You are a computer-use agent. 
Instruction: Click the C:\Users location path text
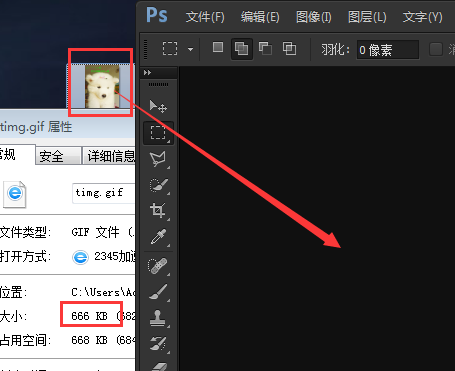pyautogui.click(x=103, y=292)
